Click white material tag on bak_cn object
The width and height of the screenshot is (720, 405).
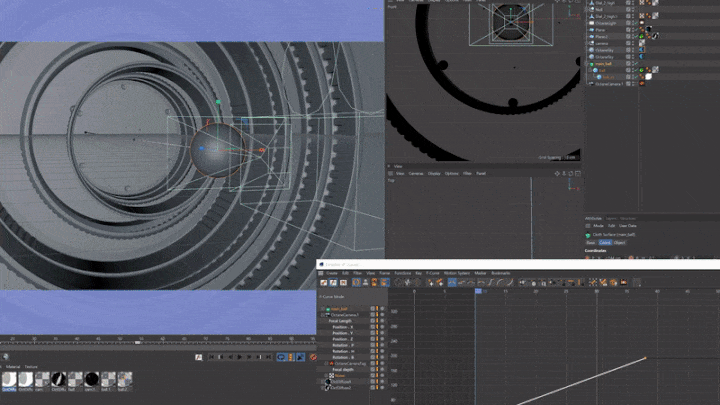(648, 77)
